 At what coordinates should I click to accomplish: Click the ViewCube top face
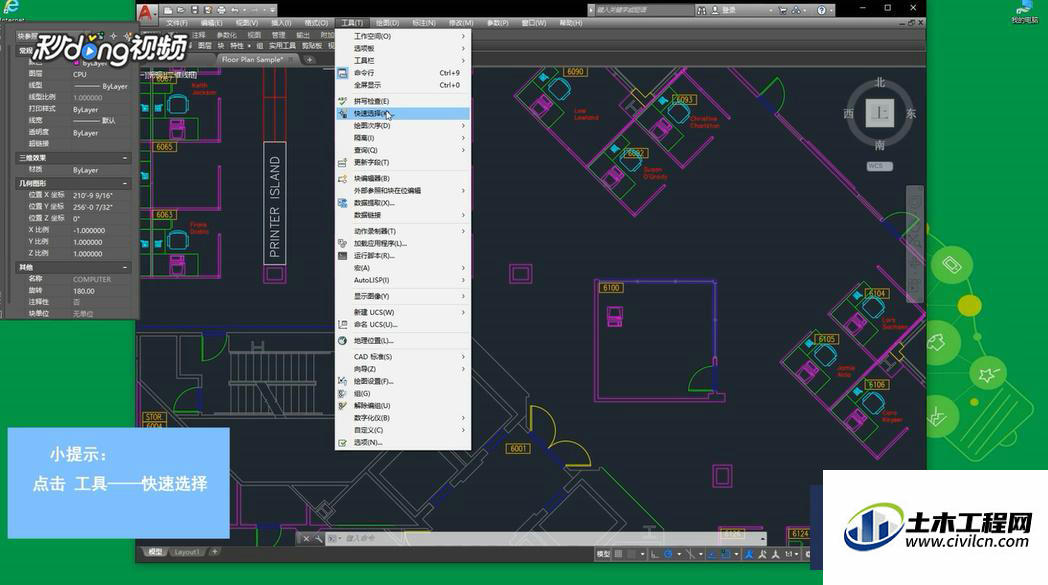(880, 113)
